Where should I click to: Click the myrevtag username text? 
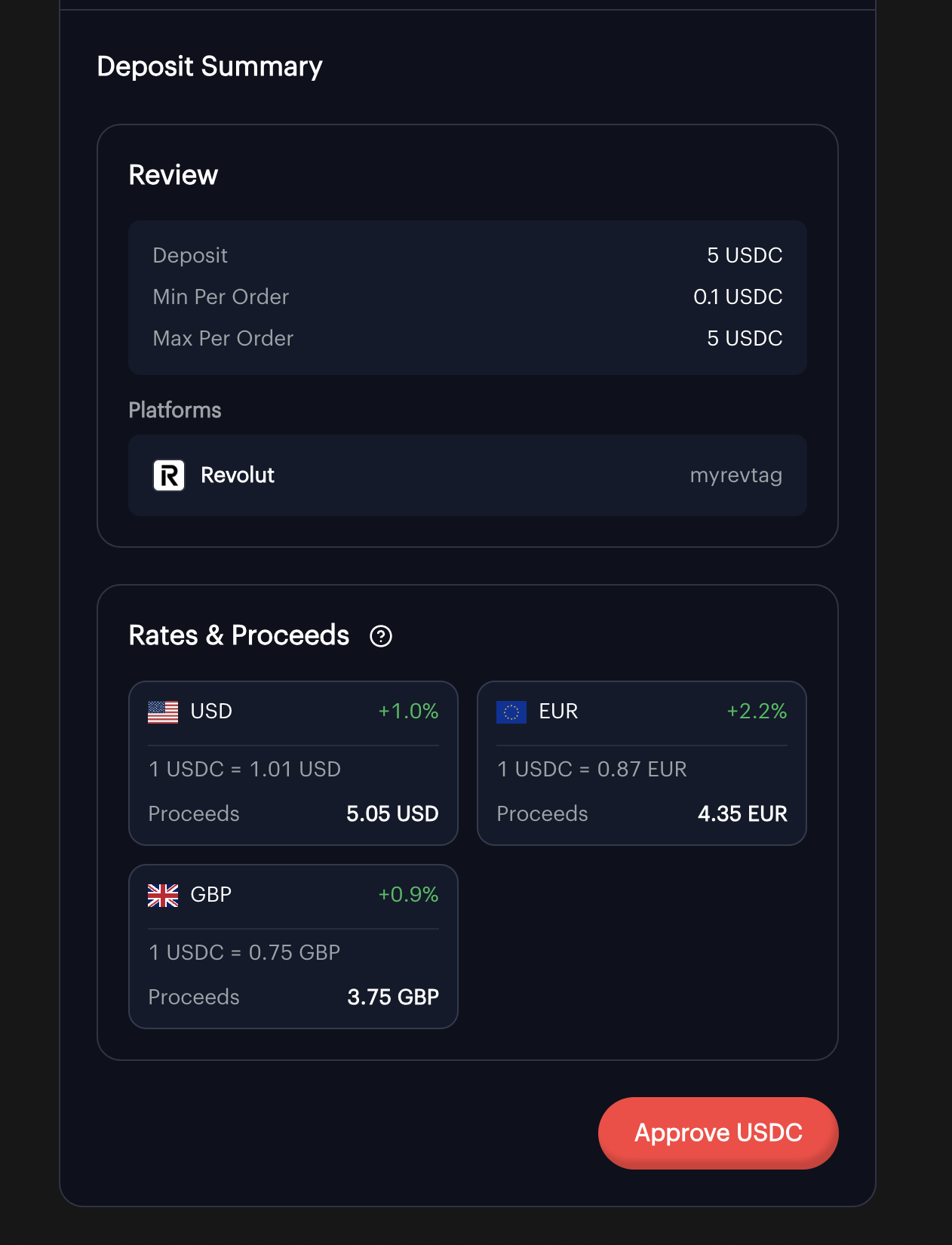tap(735, 475)
